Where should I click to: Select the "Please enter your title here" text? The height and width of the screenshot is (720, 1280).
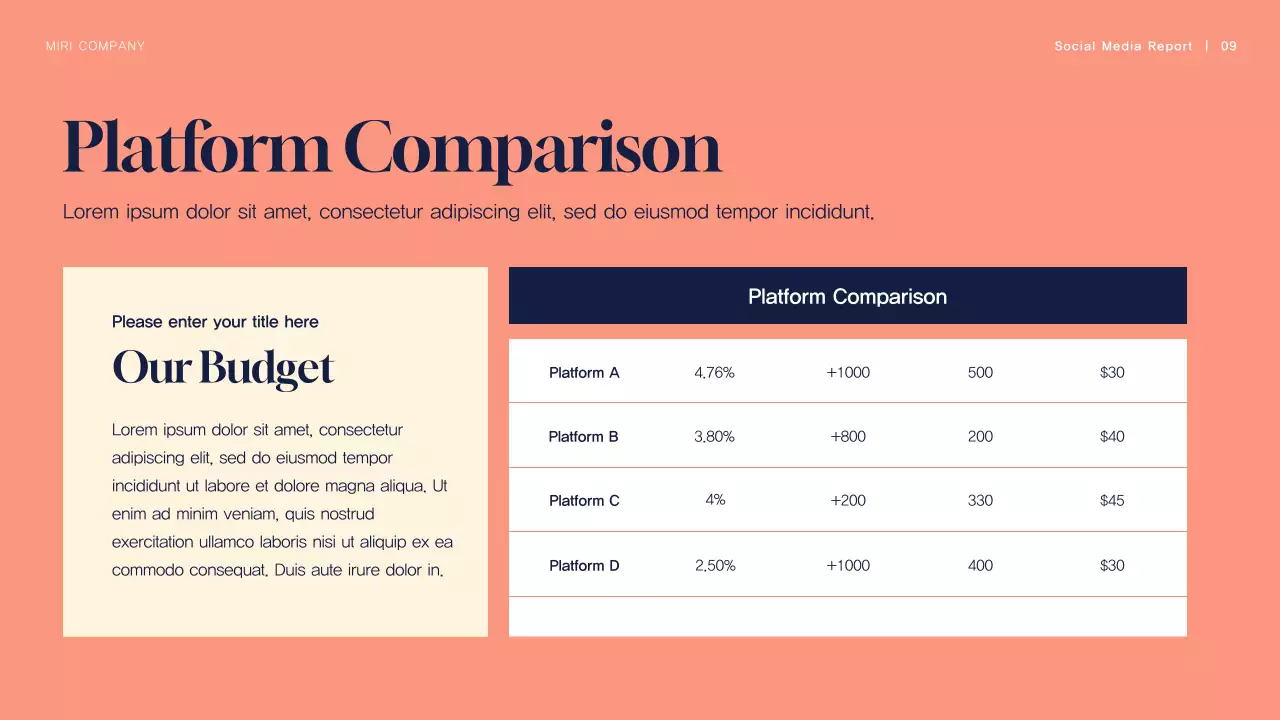(x=215, y=322)
